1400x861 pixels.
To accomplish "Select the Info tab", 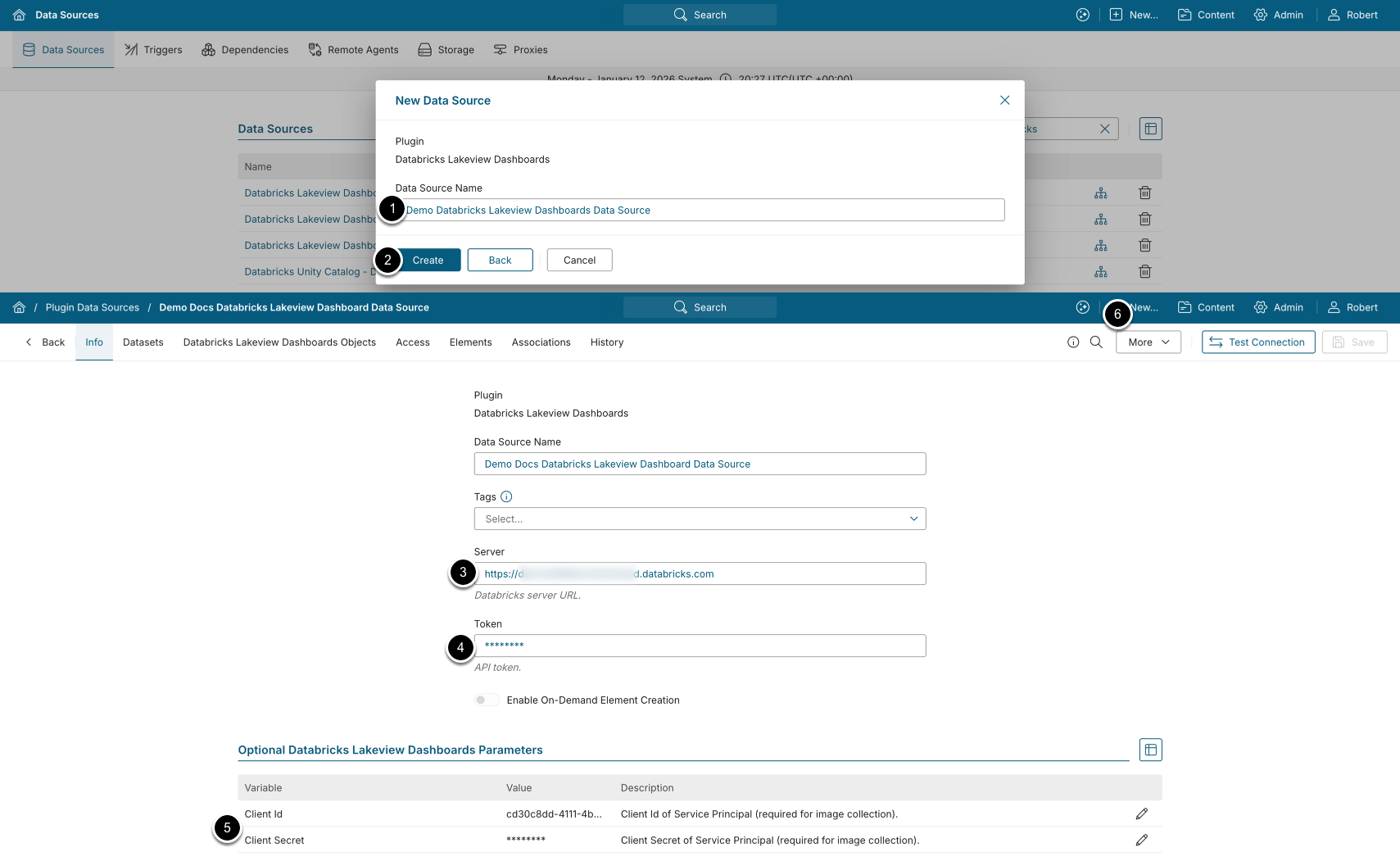I will [x=94, y=342].
